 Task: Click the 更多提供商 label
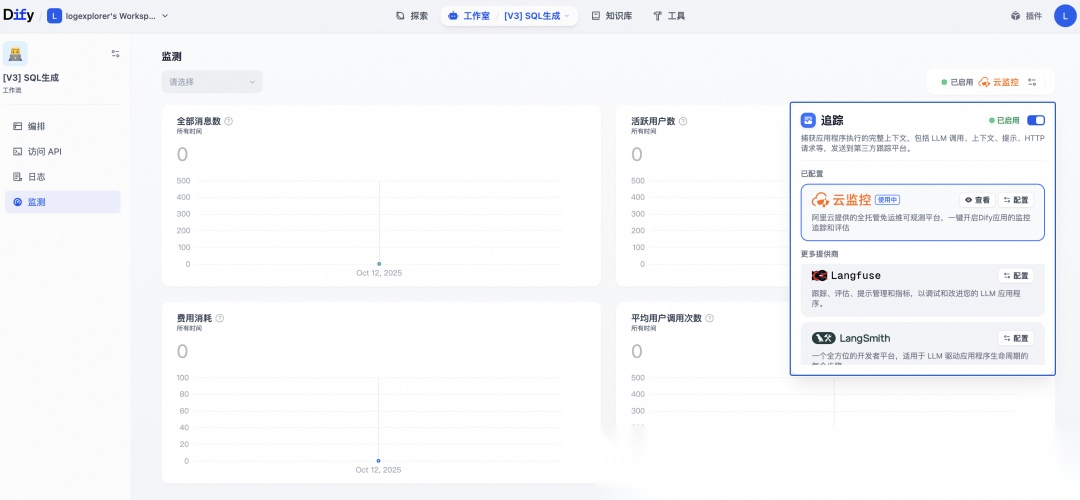coord(820,253)
